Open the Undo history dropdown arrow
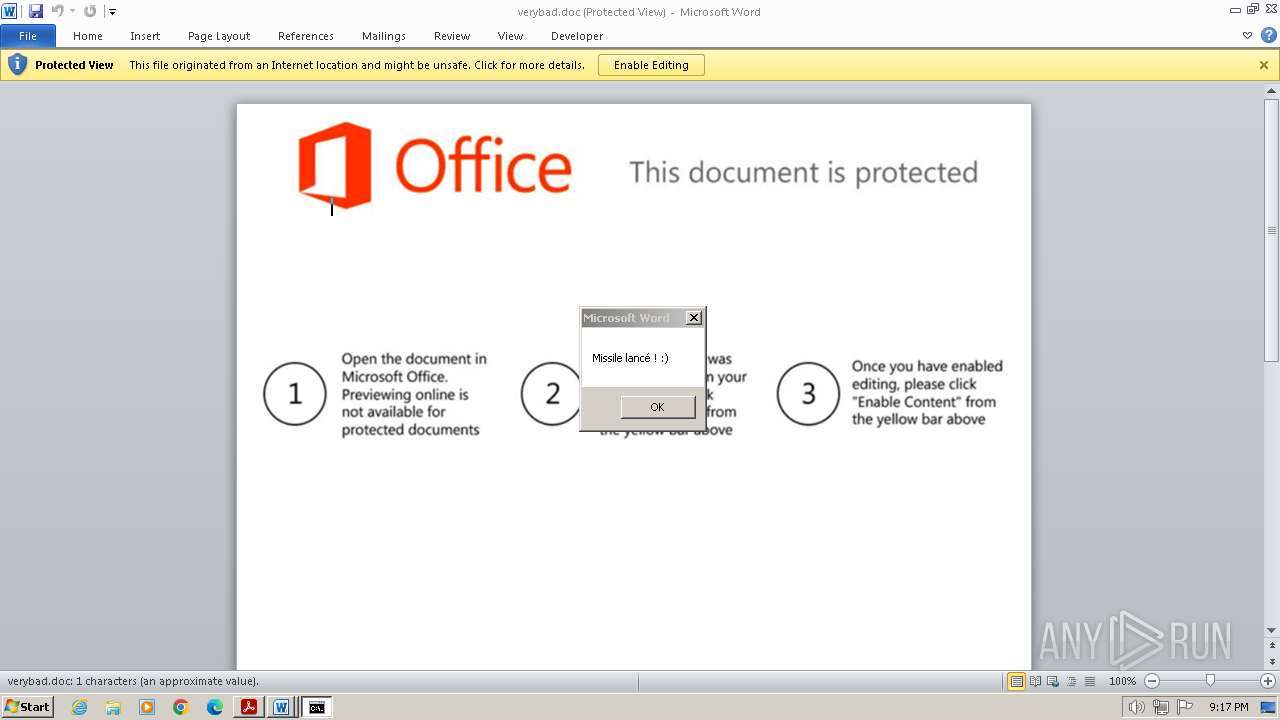Screen dimensions: 1280x720 (x=72, y=12)
